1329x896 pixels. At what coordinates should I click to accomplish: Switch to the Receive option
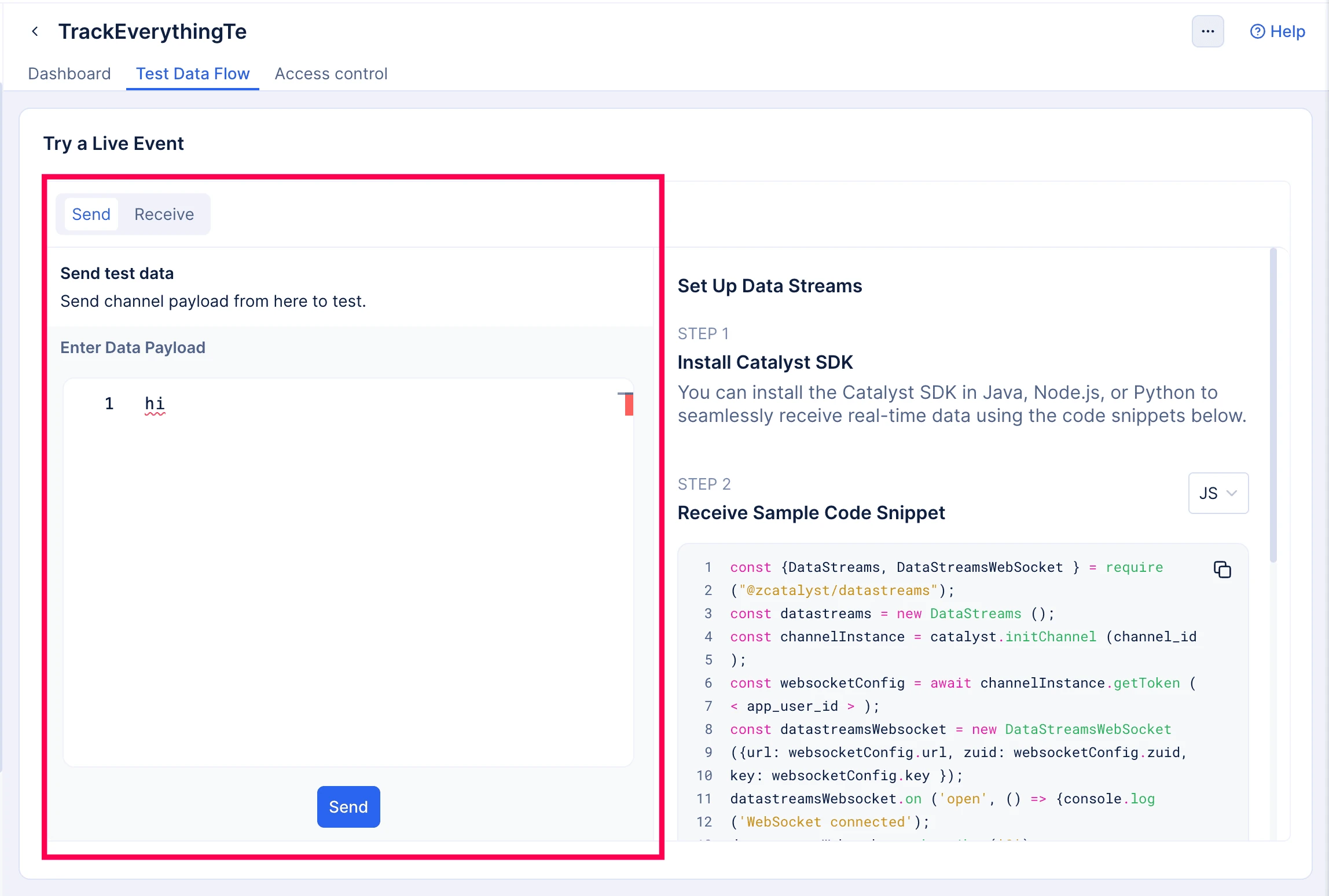pos(164,214)
